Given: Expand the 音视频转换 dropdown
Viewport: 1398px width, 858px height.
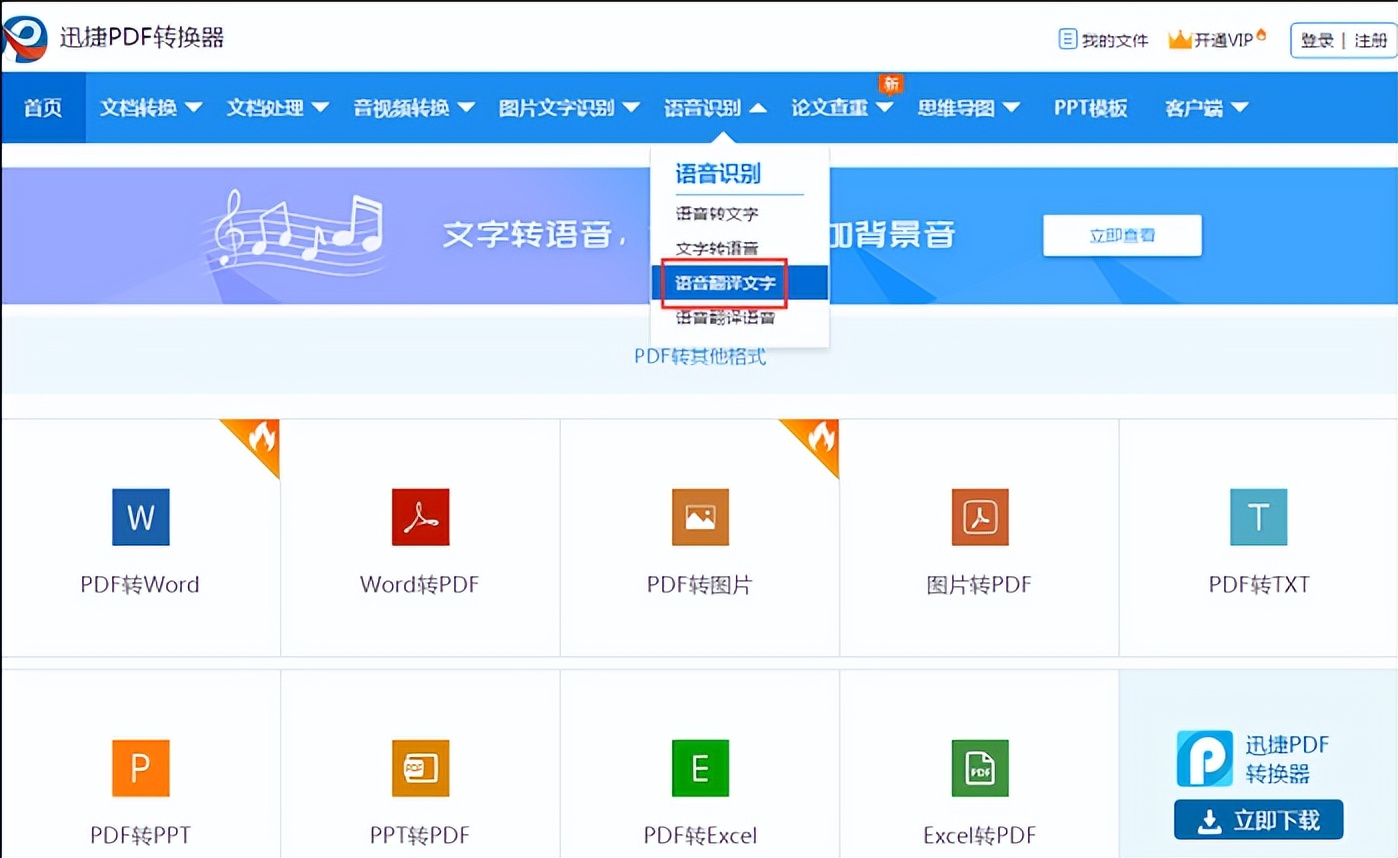Looking at the screenshot, I should [411, 107].
